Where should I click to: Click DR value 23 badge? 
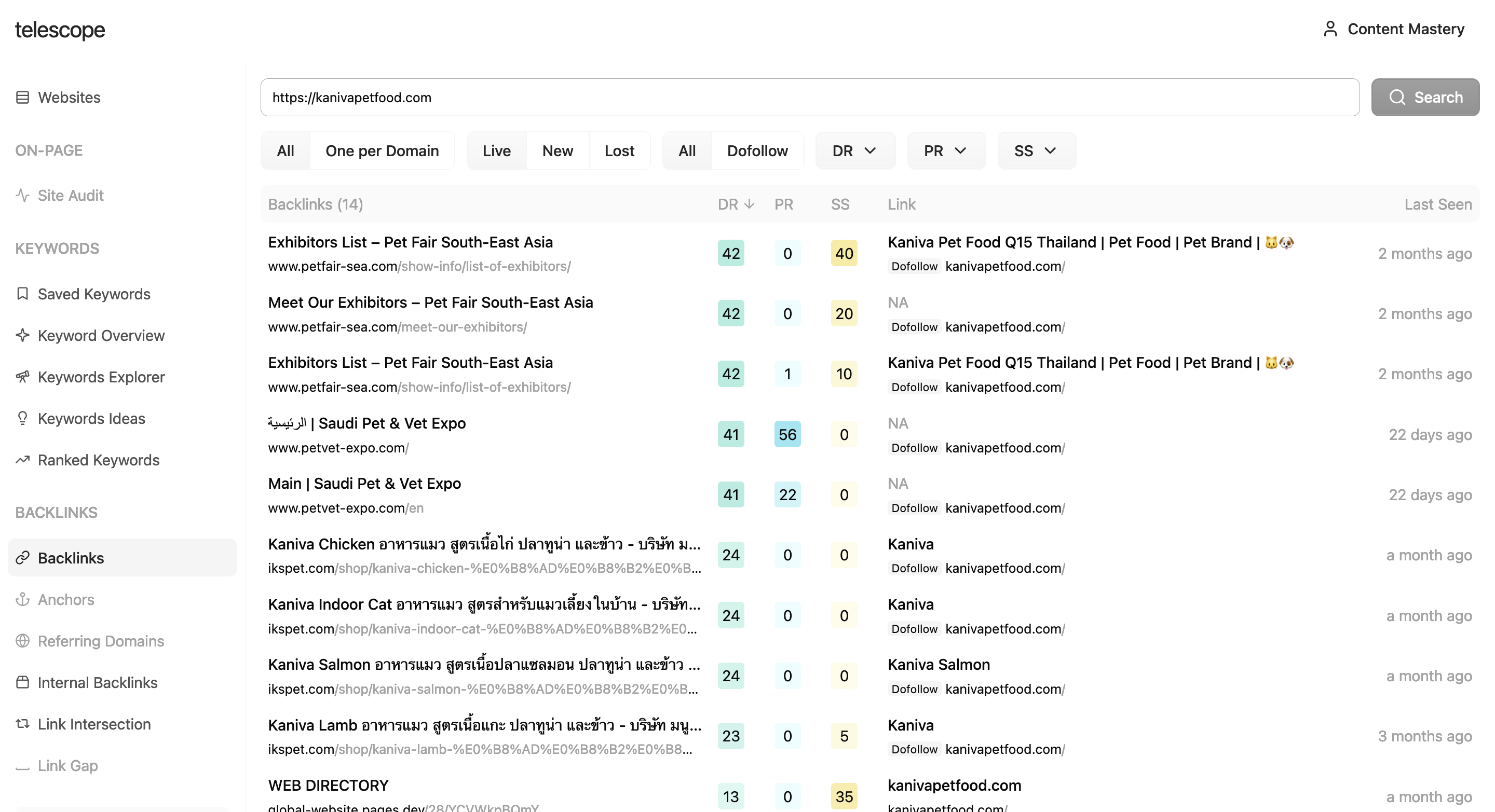731,736
